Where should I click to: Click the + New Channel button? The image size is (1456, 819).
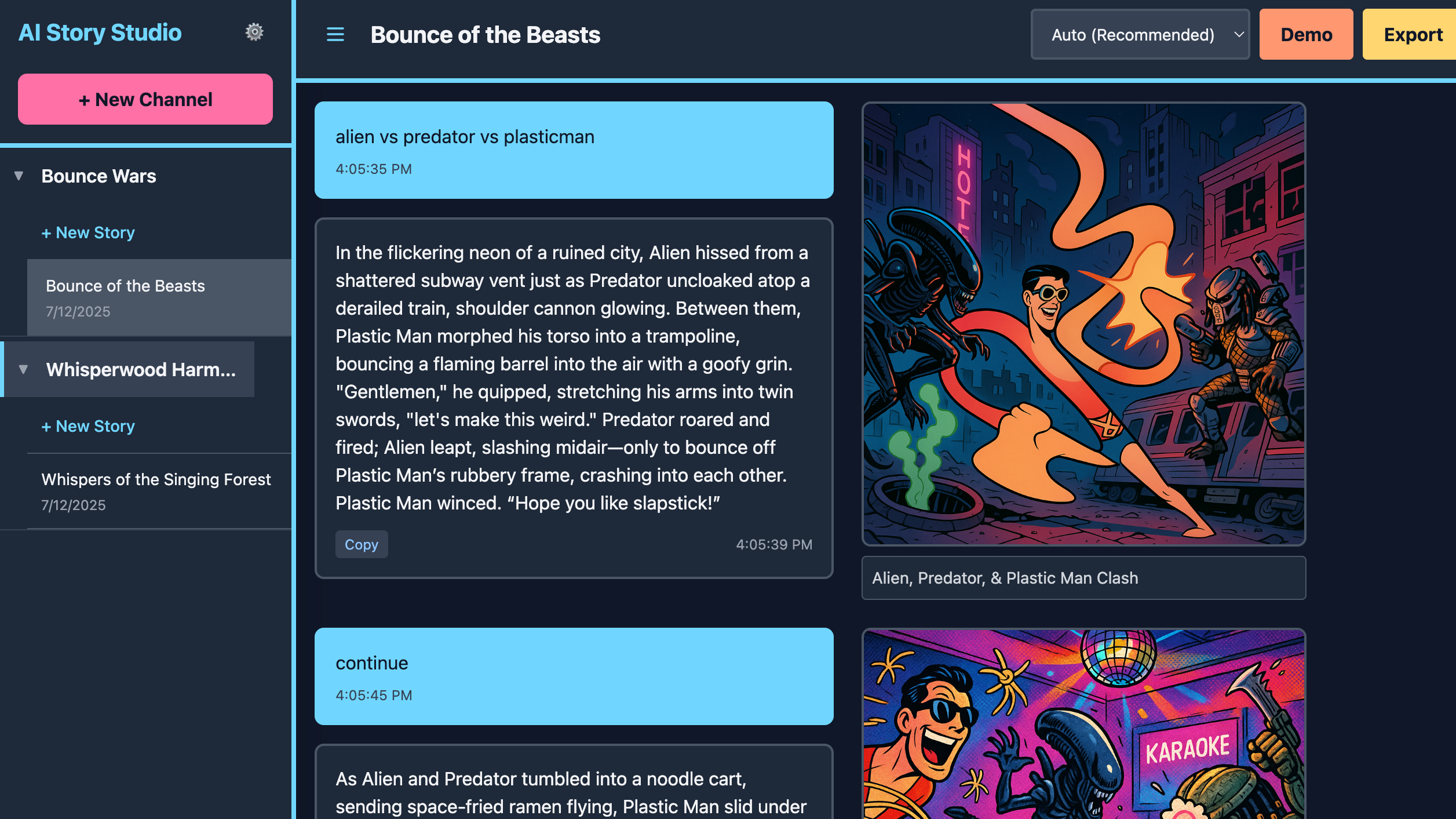tap(145, 99)
